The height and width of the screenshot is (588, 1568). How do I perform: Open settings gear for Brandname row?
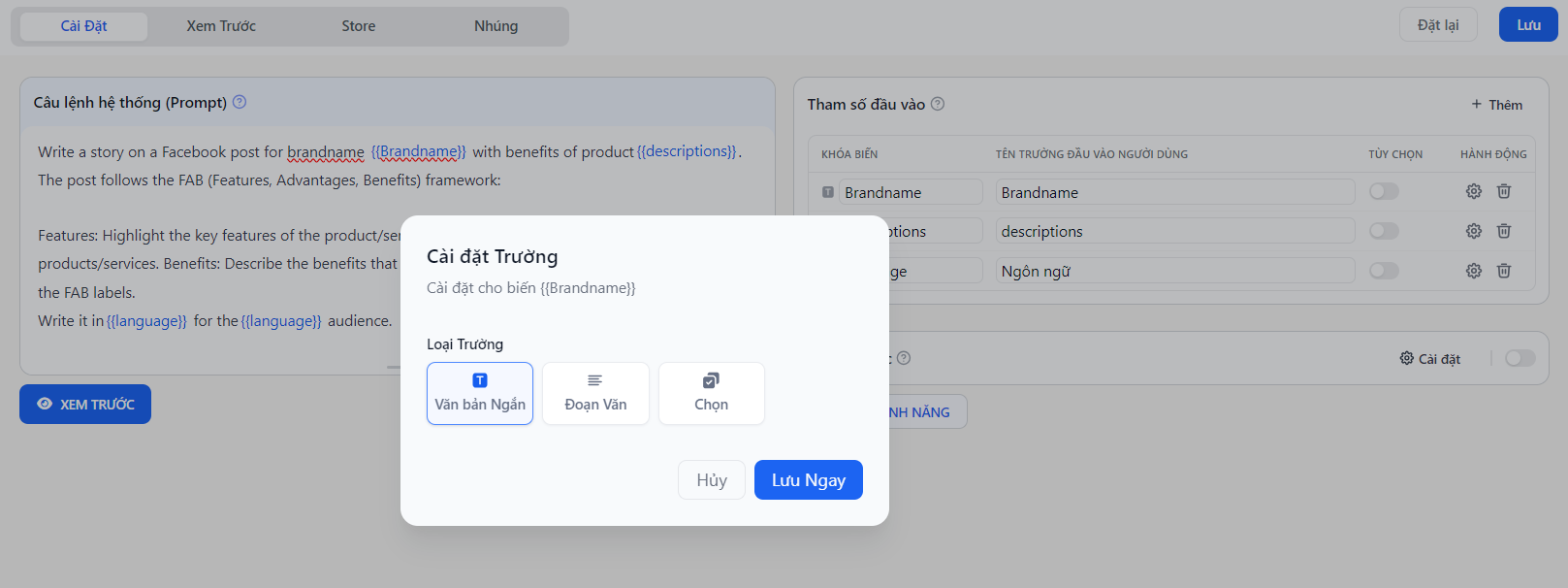(1473, 191)
